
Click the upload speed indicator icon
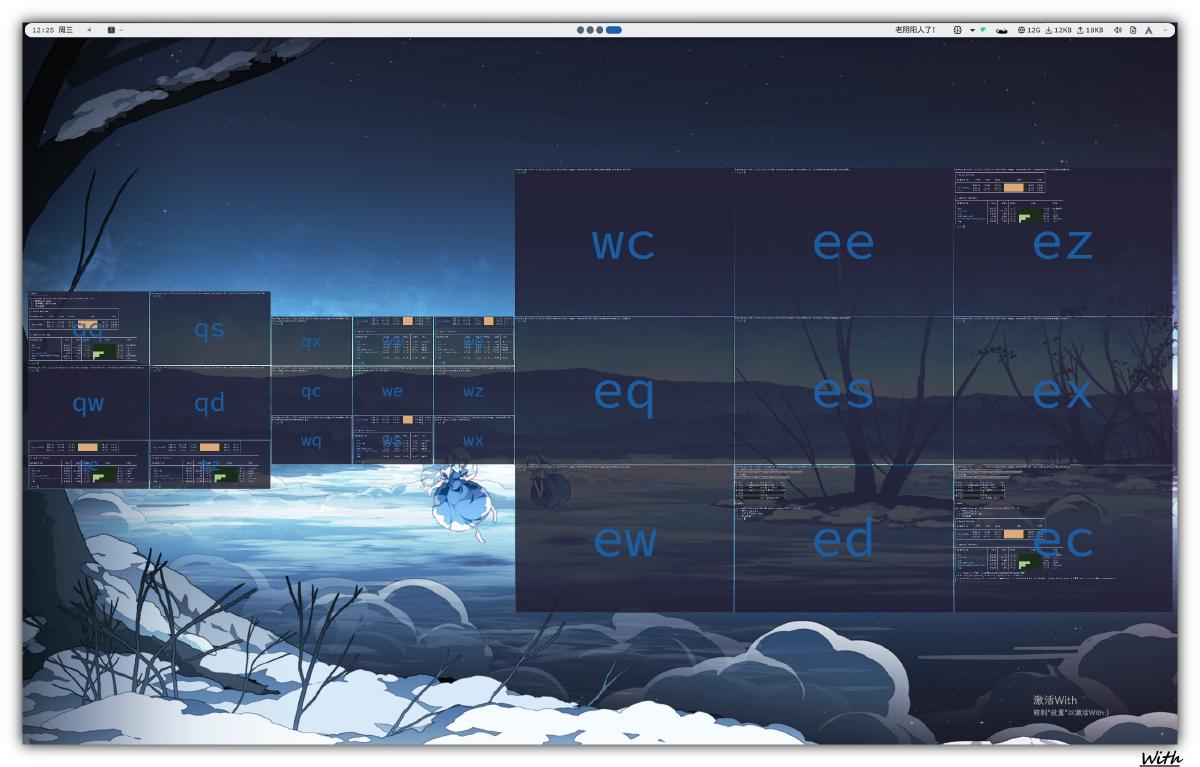[x=1081, y=30]
